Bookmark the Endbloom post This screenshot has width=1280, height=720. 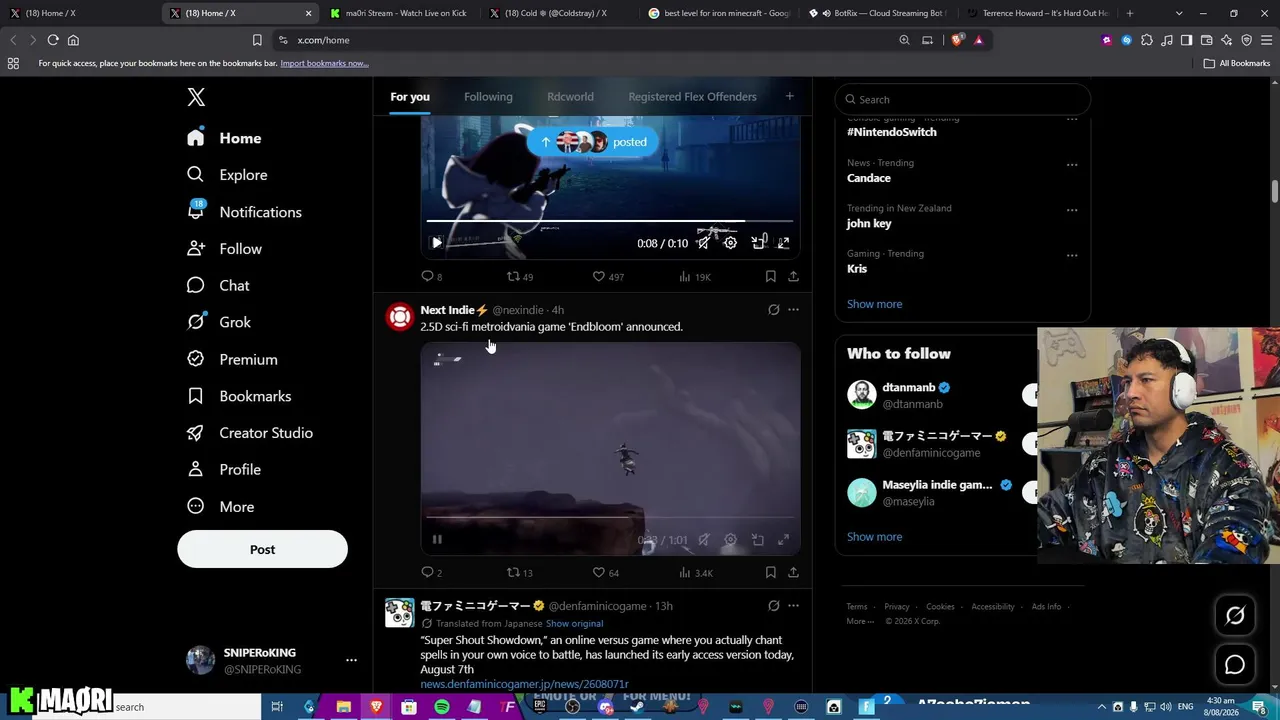point(770,573)
